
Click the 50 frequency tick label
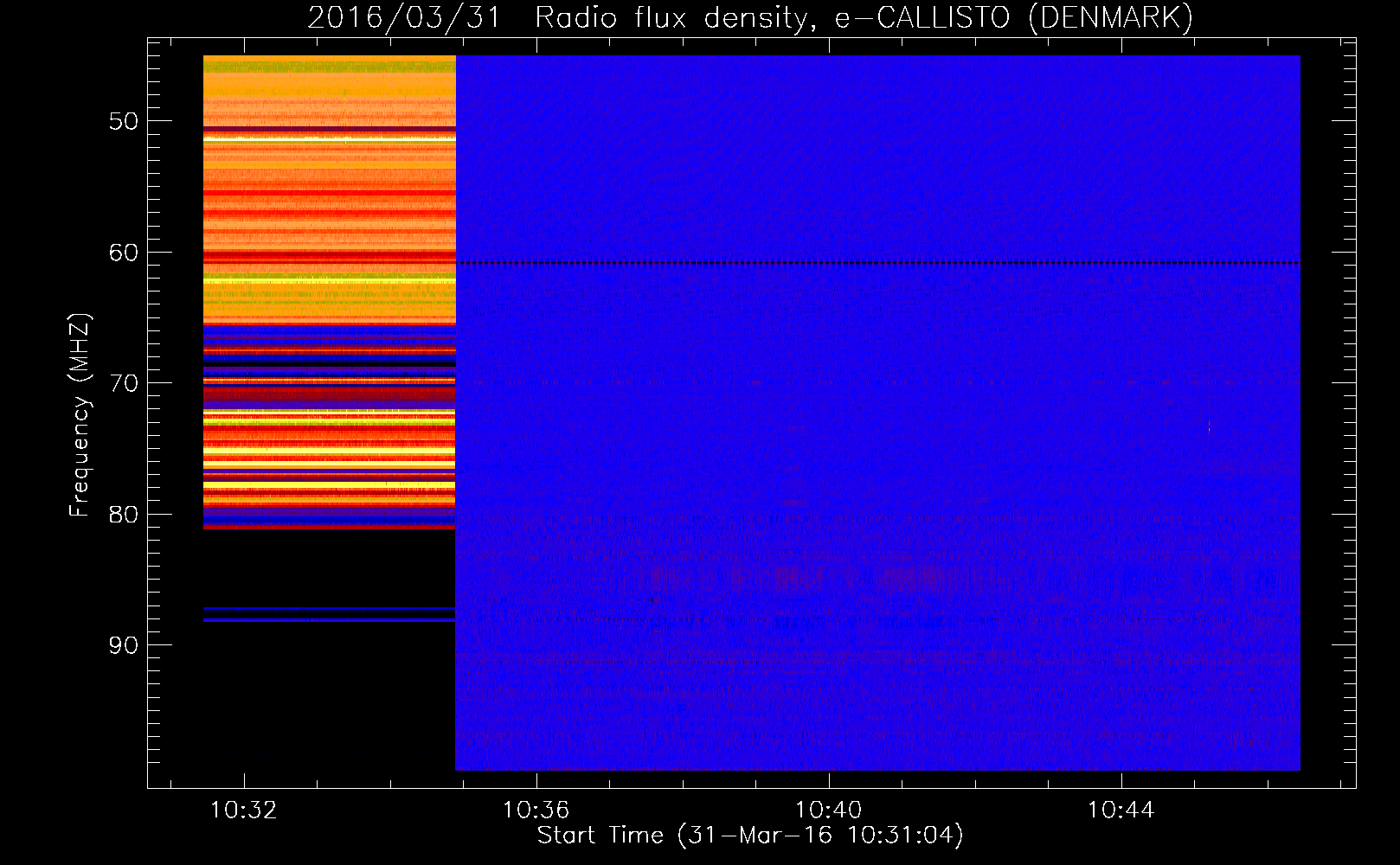click(124, 121)
